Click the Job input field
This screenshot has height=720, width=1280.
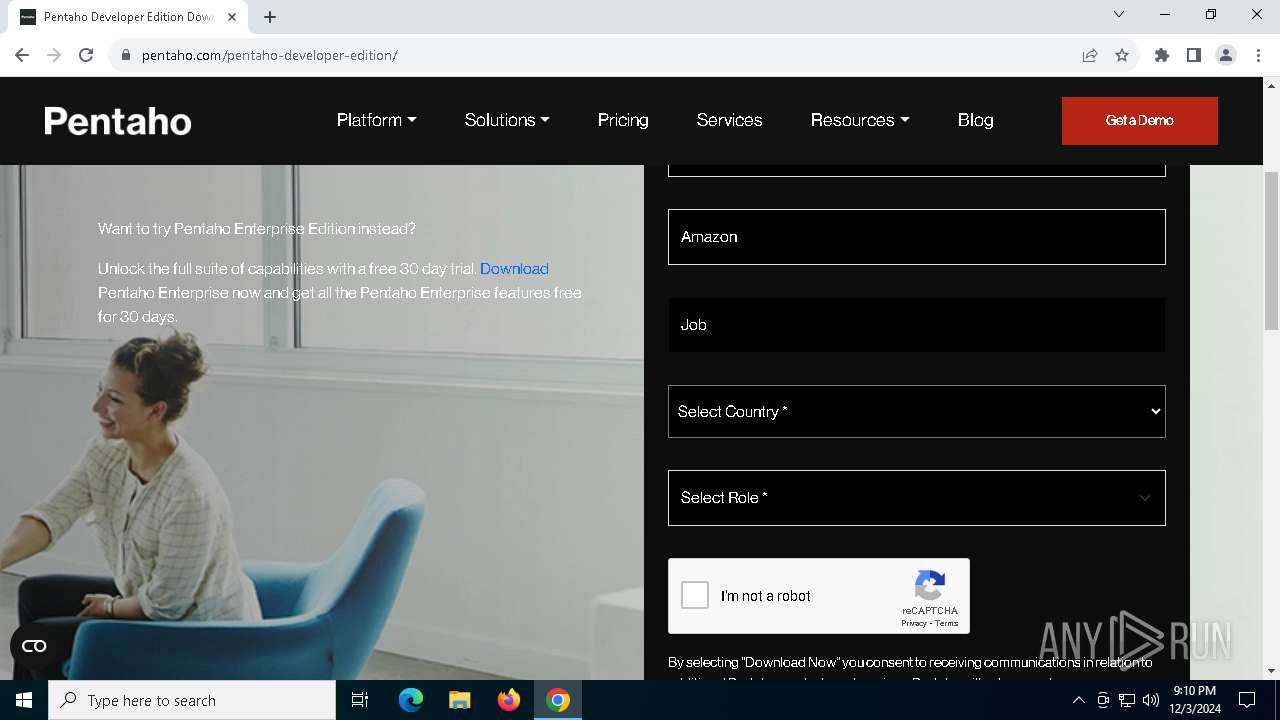[917, 325]
